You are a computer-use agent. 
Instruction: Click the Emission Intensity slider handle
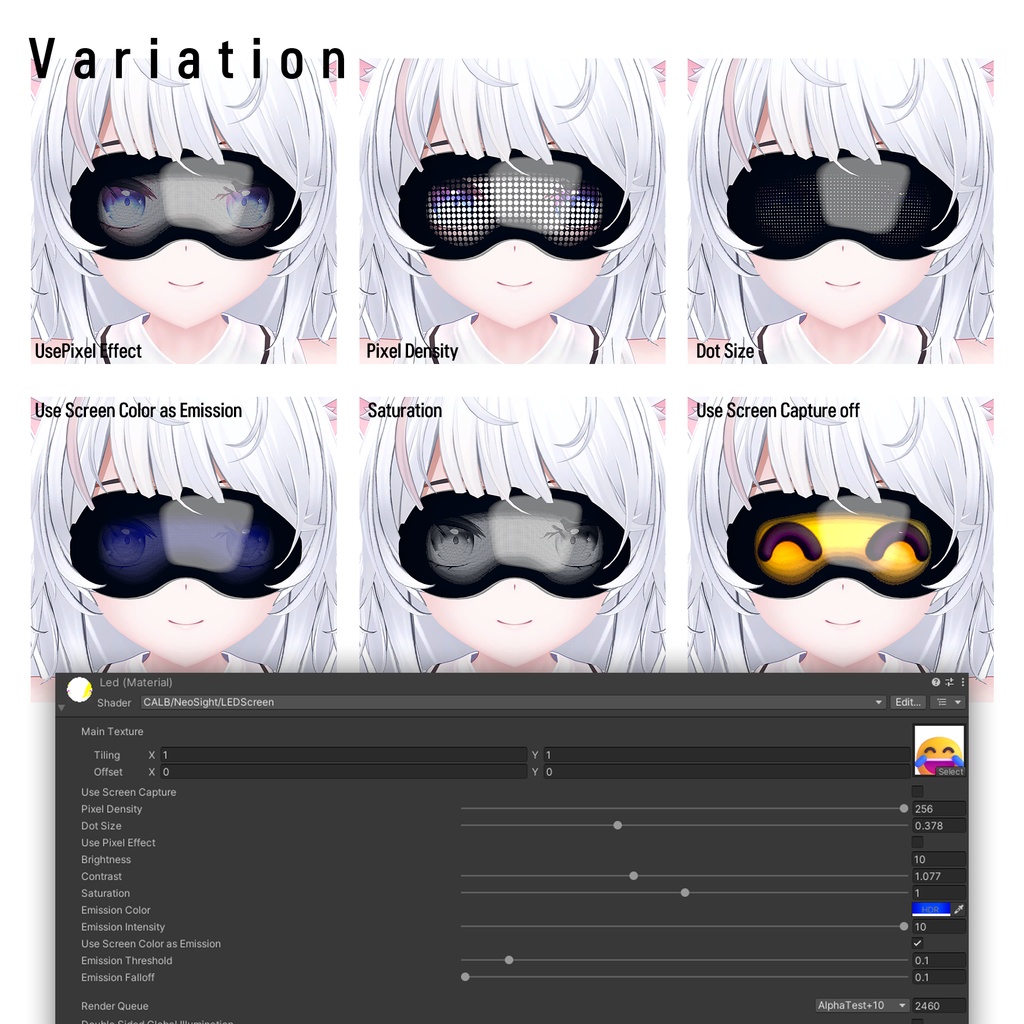904,927
